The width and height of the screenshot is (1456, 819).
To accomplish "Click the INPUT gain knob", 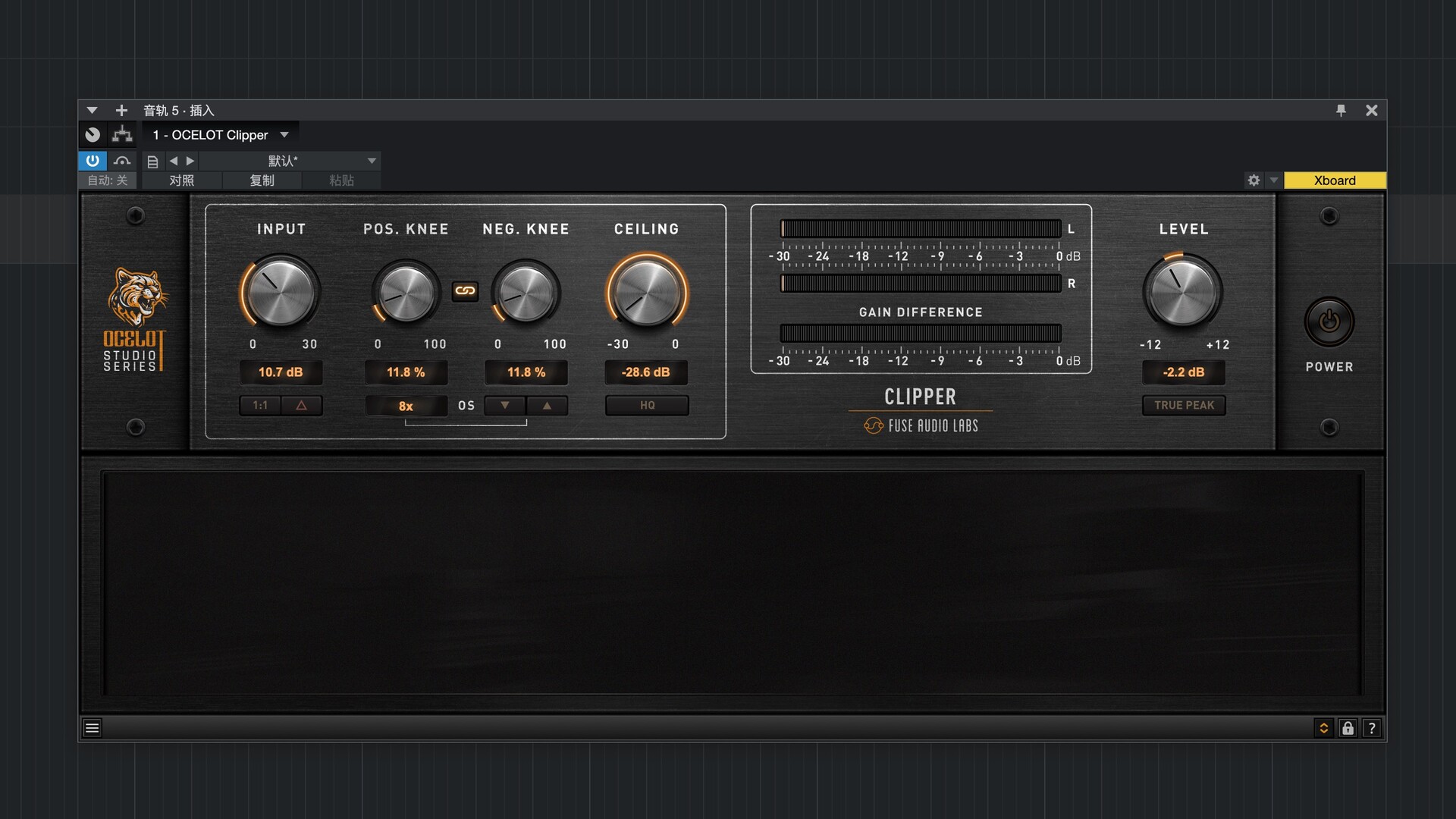I will click(281, 292).
